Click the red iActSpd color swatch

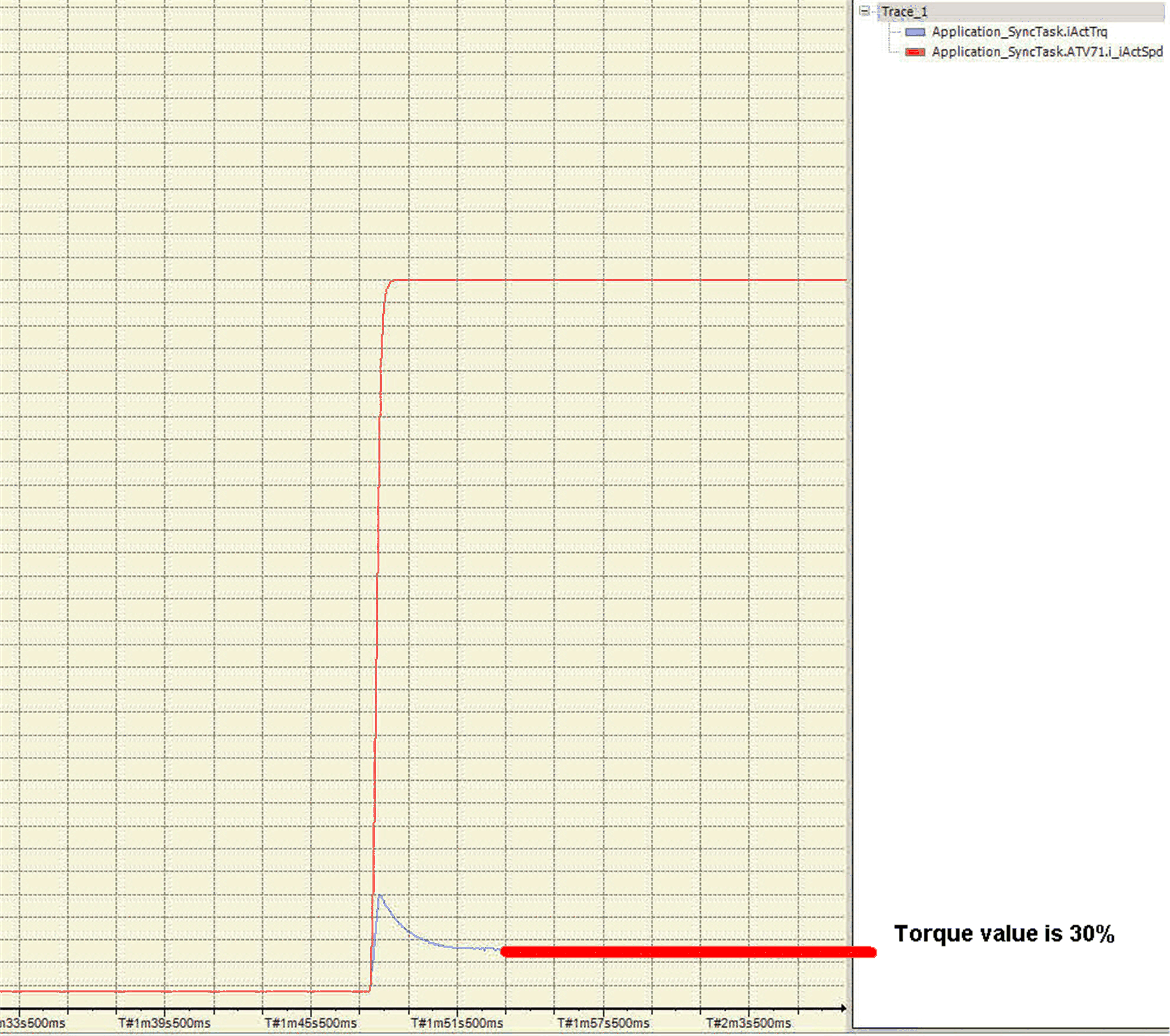click(x=915, y=52)
